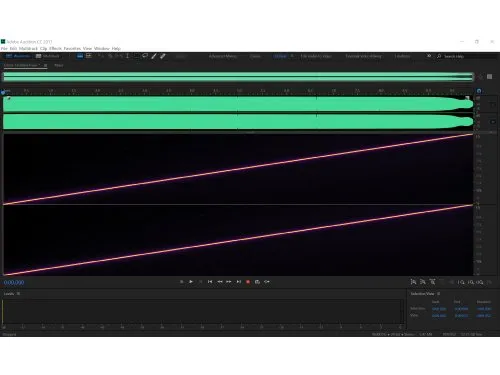
Task: Move playhead to previous marker
Action: [x=210, y=282]
